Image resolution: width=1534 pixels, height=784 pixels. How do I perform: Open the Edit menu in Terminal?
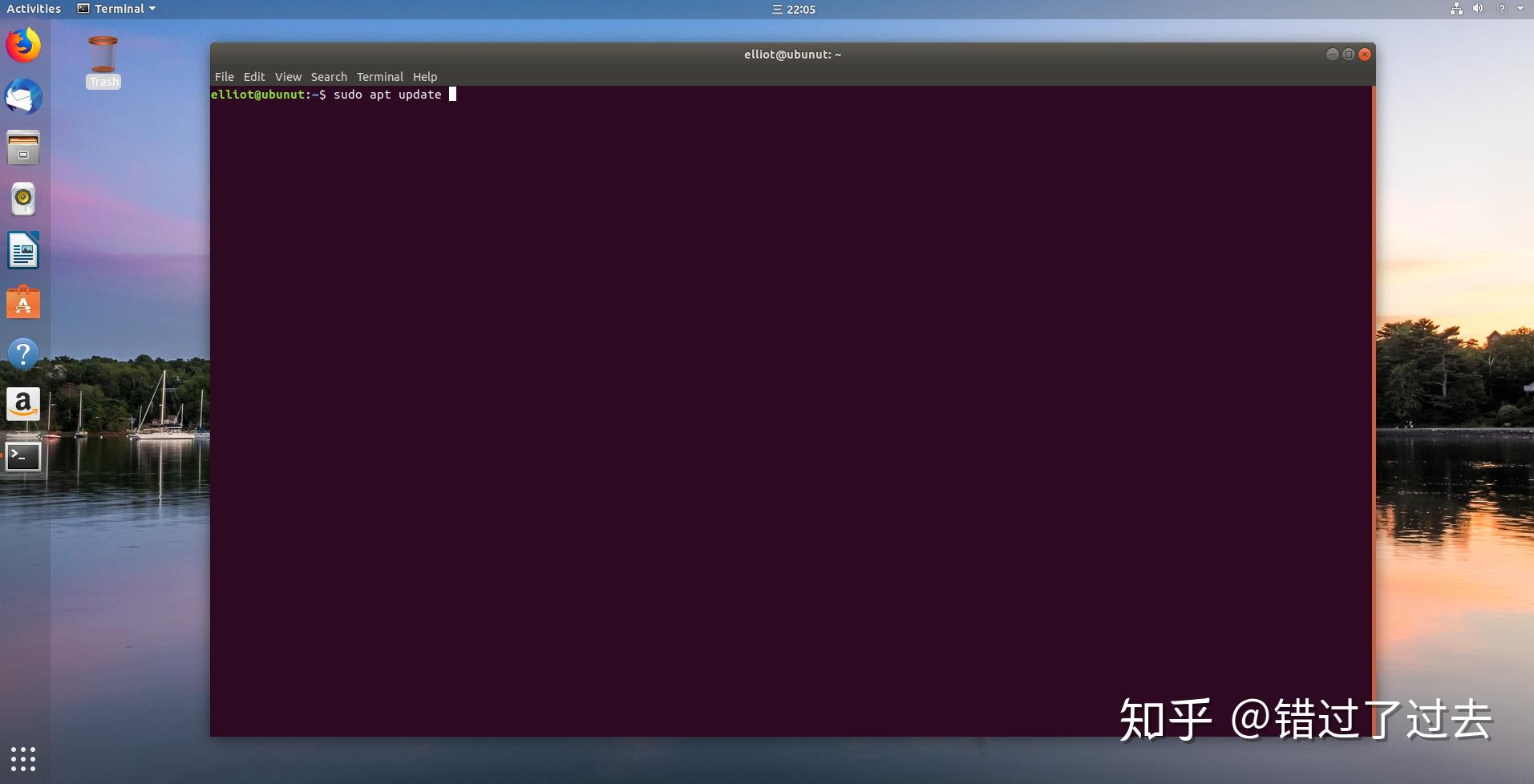click(253, 76)
